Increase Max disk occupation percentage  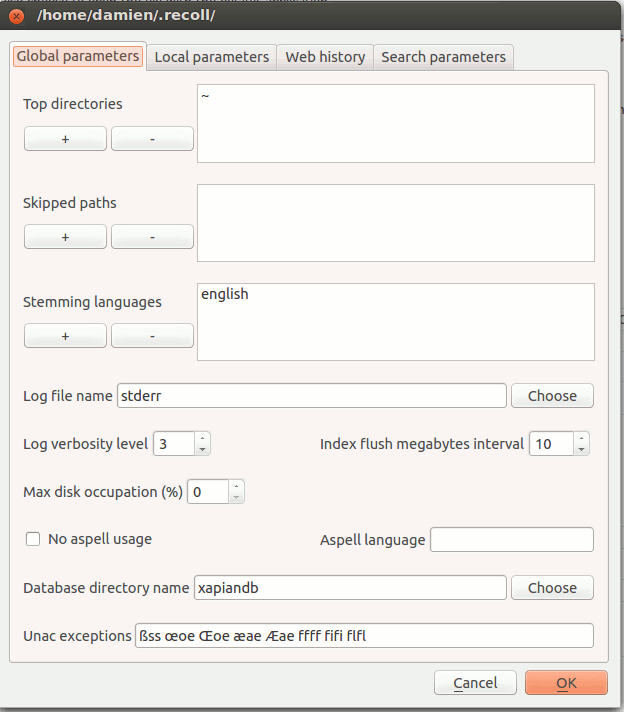point(236,486)
